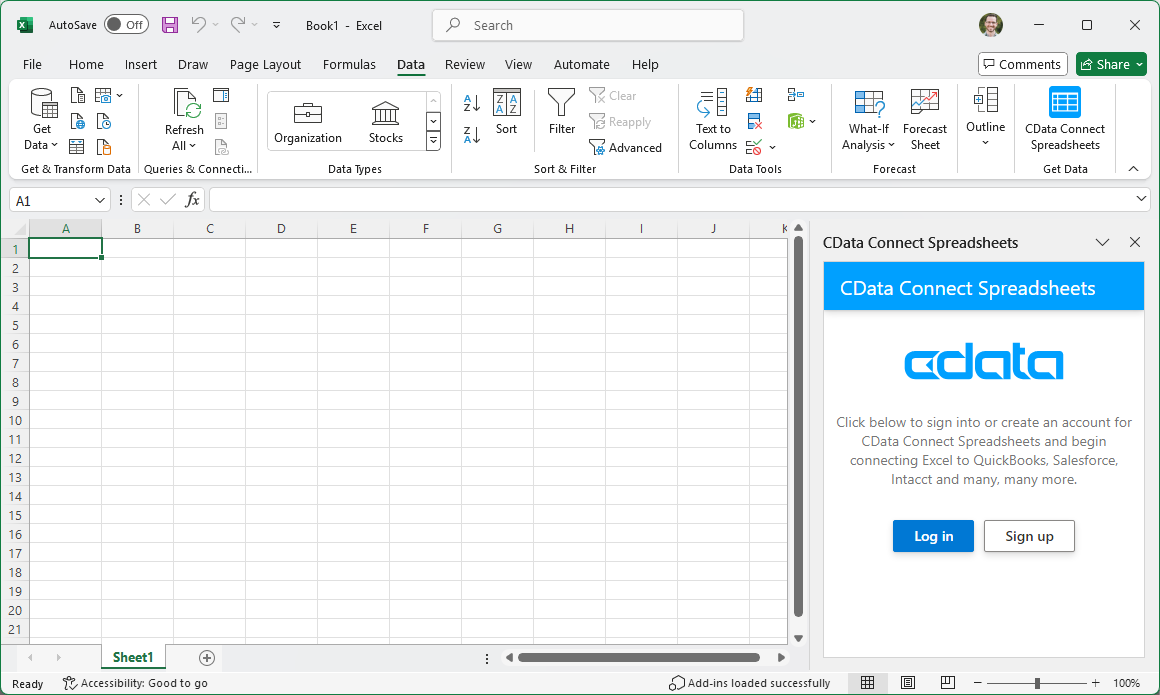
Task: Open the Formulas ribbon tab
Action: click(349, 64)
